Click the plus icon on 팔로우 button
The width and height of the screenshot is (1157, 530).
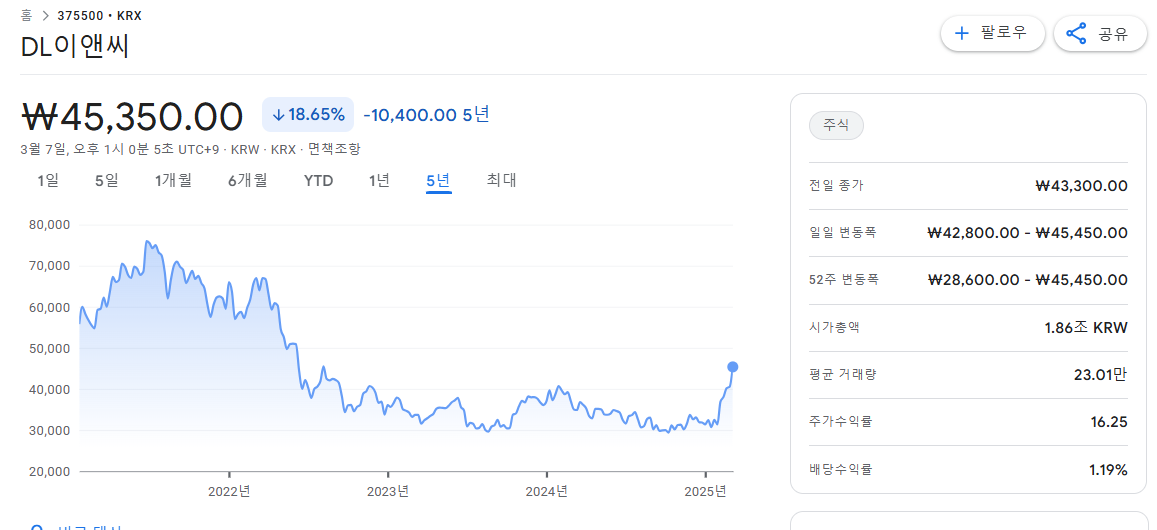coord(961,33)
